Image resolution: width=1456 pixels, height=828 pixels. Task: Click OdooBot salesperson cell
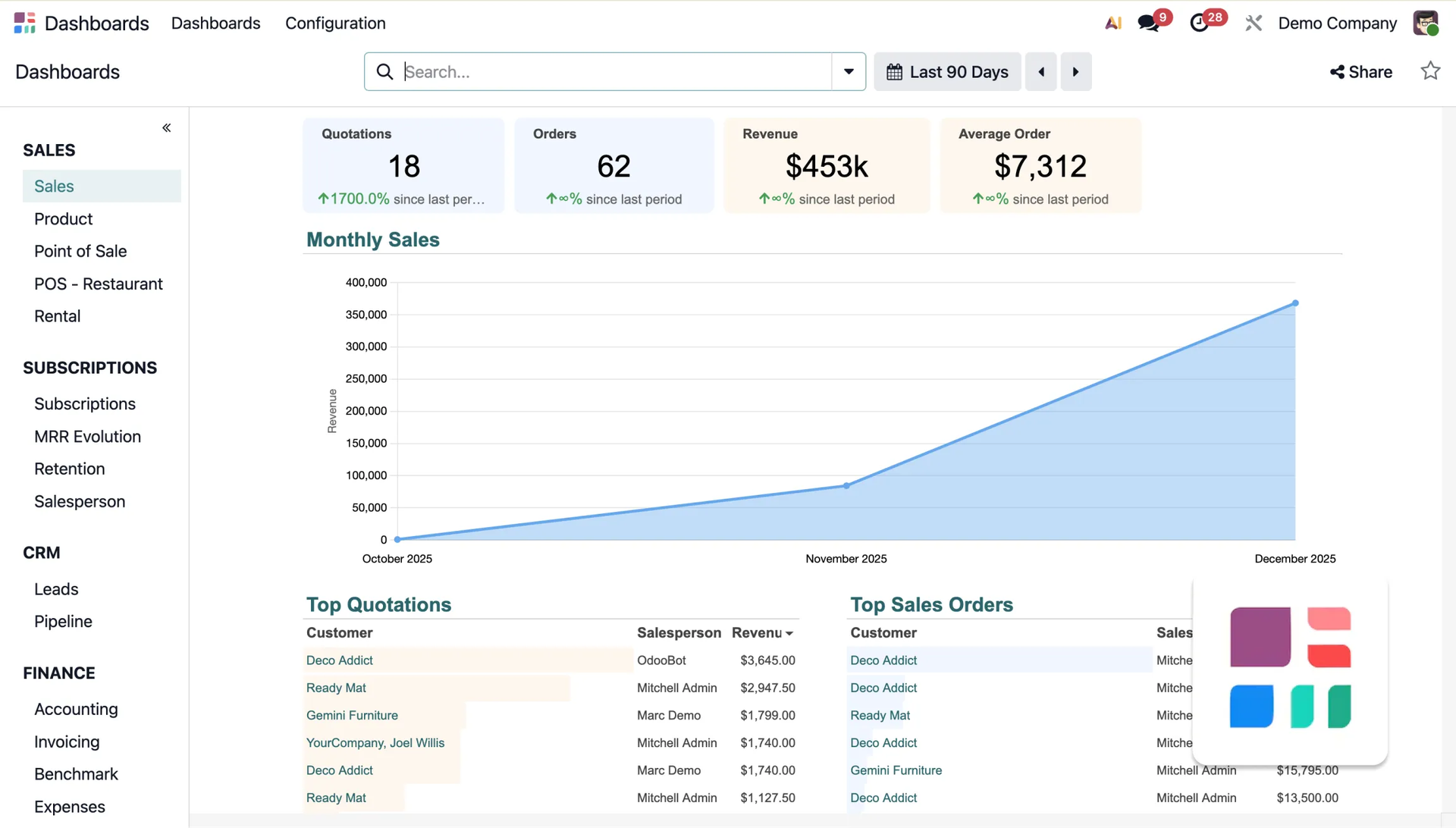pyautogui.click(x=661, y=660)
